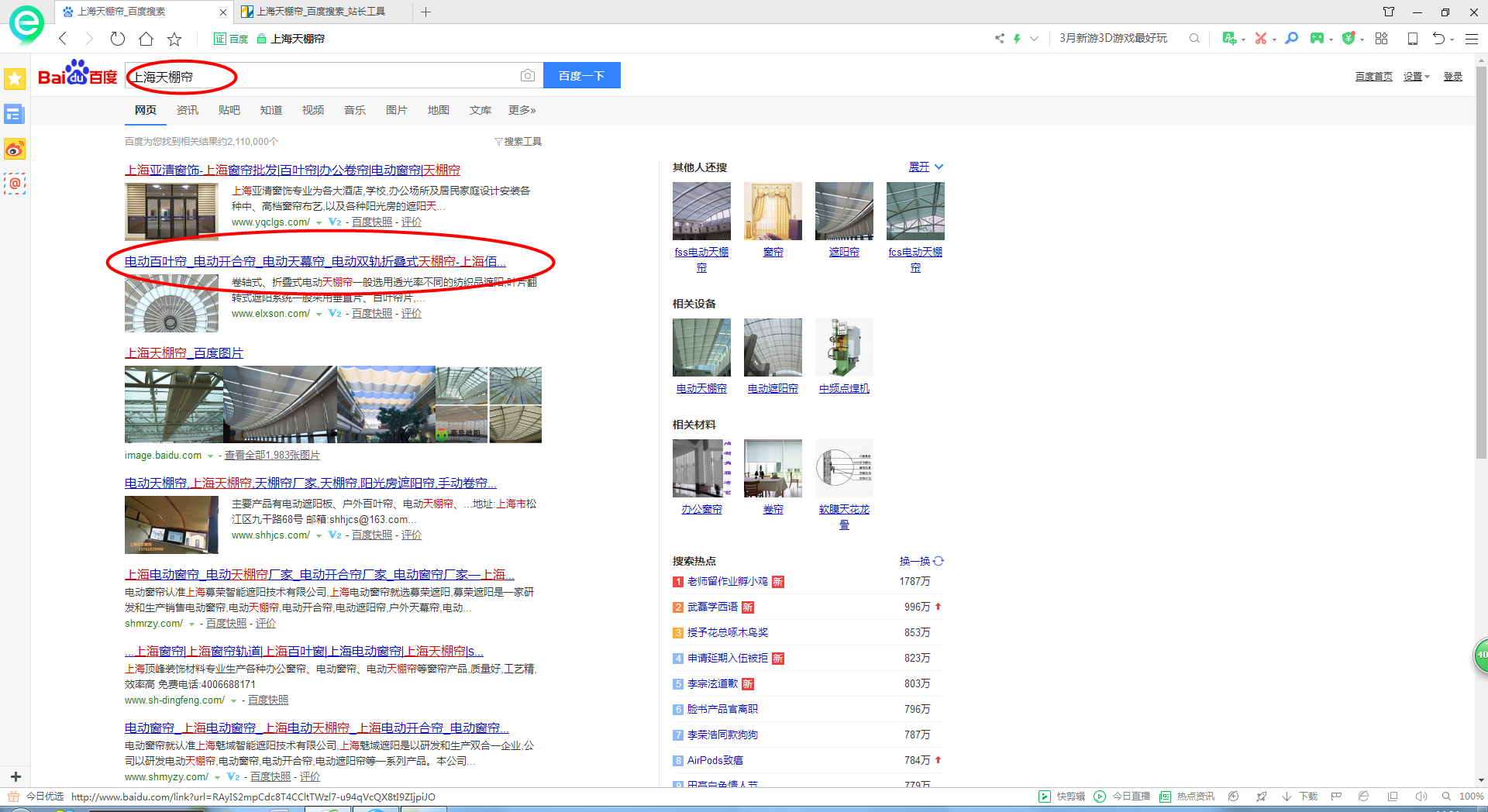1488x812 pixels.
Task: Expand www.yqclgs.com URL dropdown arrow
Action: pyautogui.click(x=319, y=223)
